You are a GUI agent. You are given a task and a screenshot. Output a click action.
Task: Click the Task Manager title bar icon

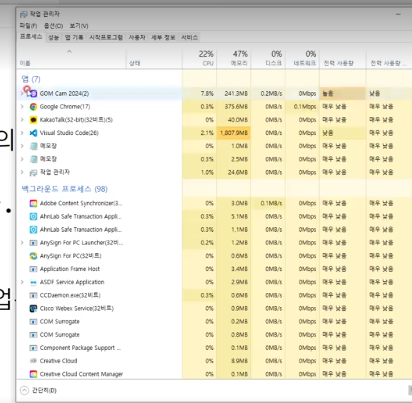pyautogui.click(x=23, y=14)
